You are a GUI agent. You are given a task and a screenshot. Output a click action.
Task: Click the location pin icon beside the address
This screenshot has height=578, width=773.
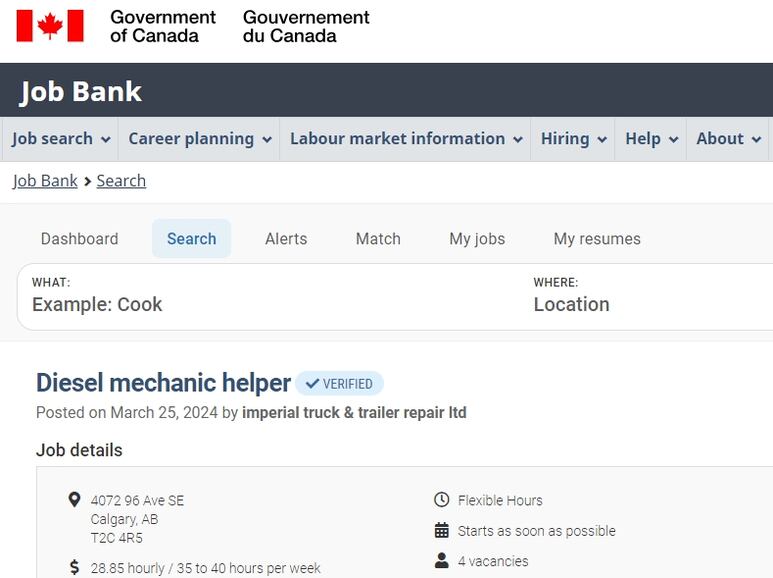[x=74, y=500]
